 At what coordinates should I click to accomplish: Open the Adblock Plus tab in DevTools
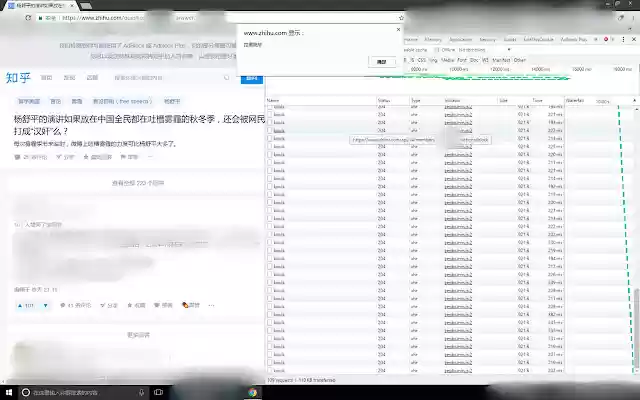[x=574, y=40]
